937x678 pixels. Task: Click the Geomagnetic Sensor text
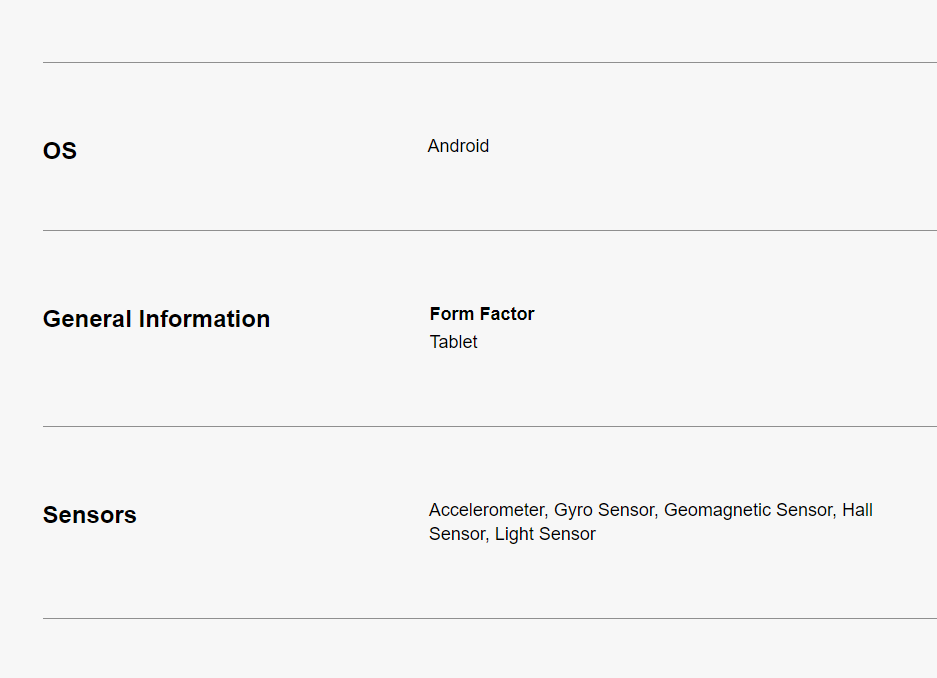[x=747, y=510]
